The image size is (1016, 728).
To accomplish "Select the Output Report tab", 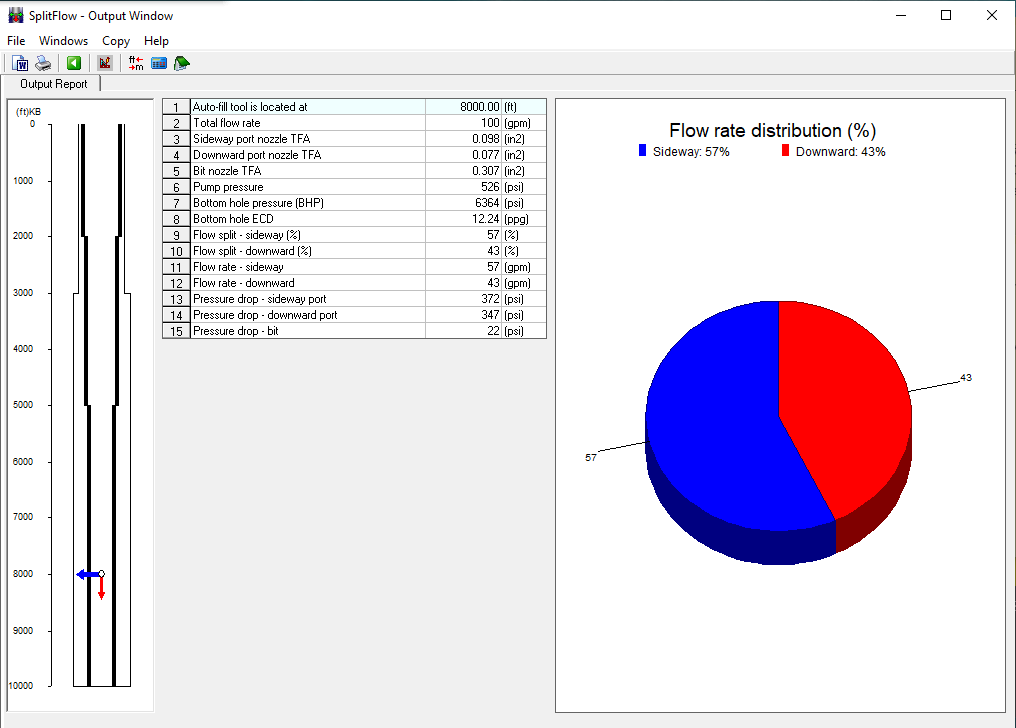I will pyautogui.click(x=54, y=84).
